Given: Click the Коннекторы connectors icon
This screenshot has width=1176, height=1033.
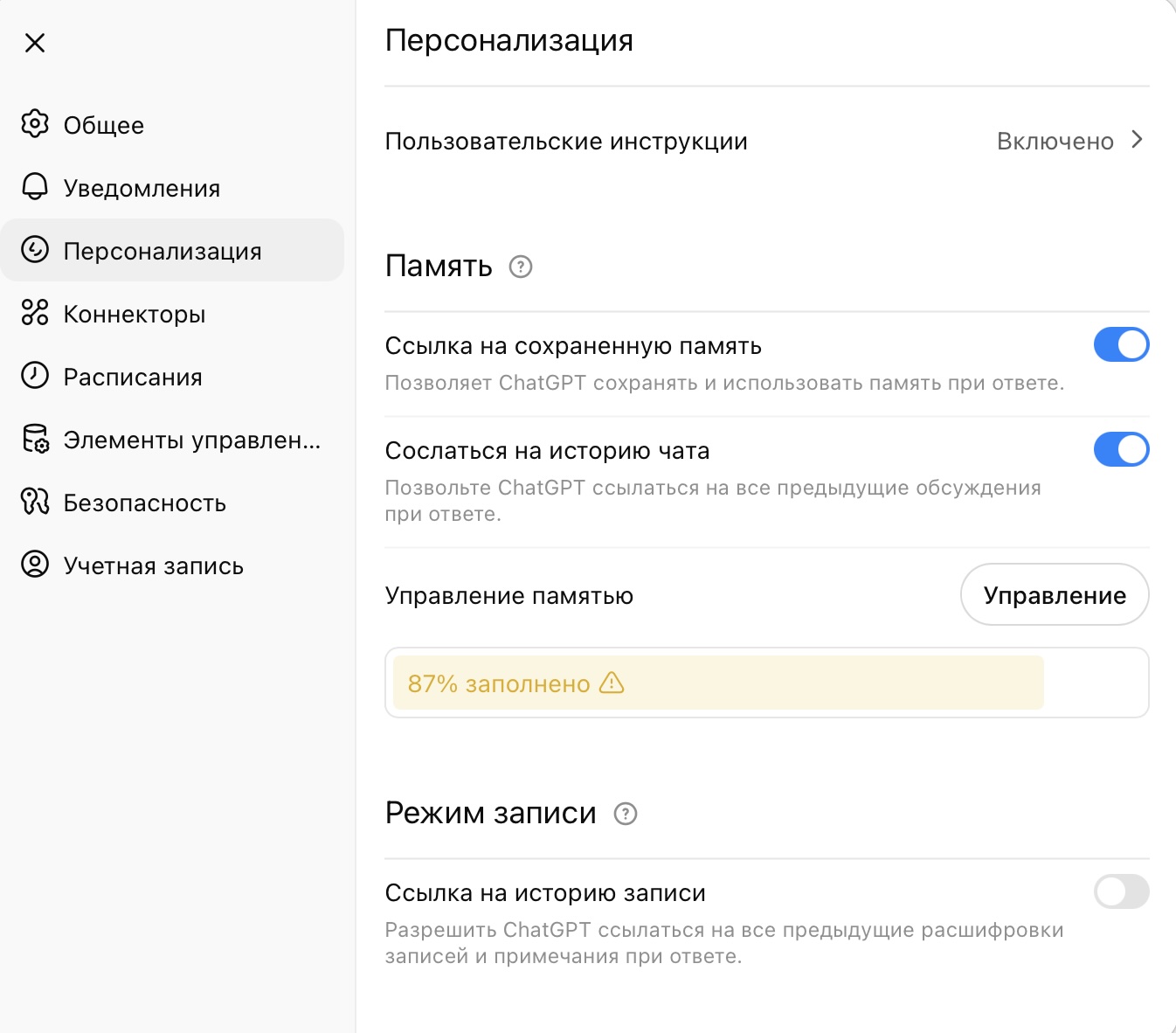Looking at the screenshot, I should [x=35, y=313].
